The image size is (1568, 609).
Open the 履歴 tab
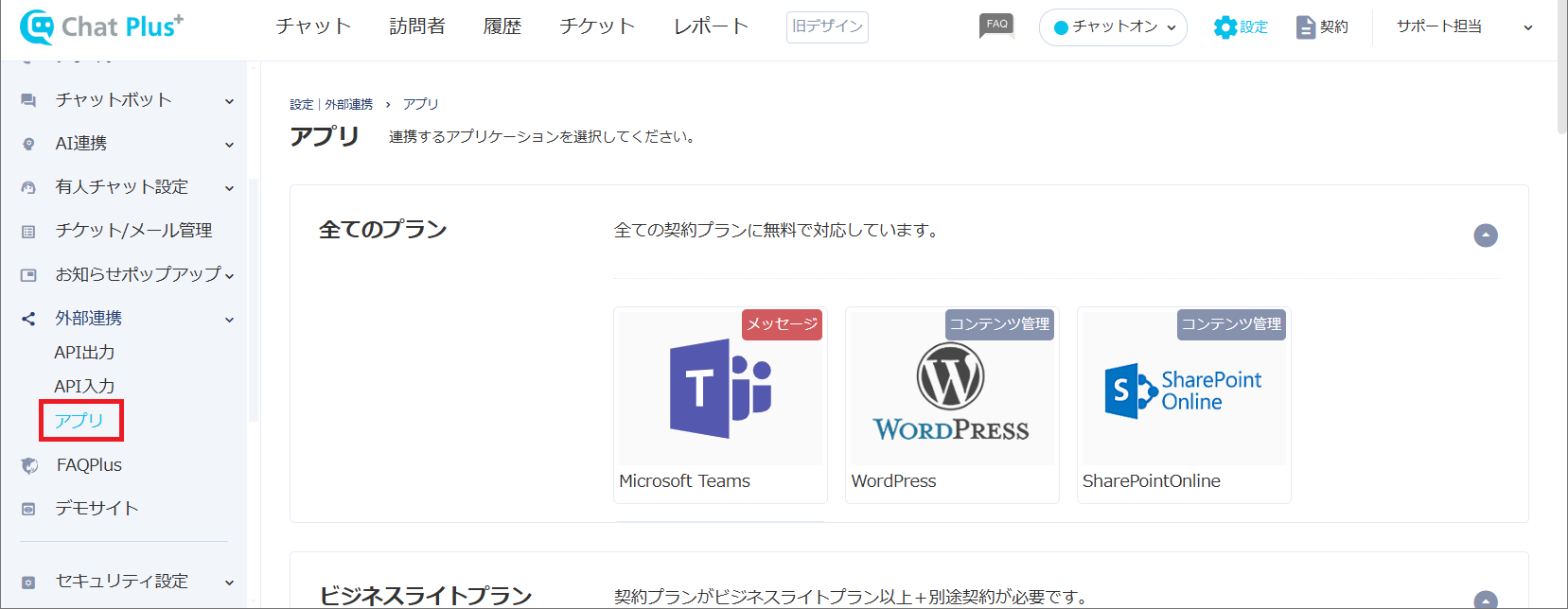point(502,26)
